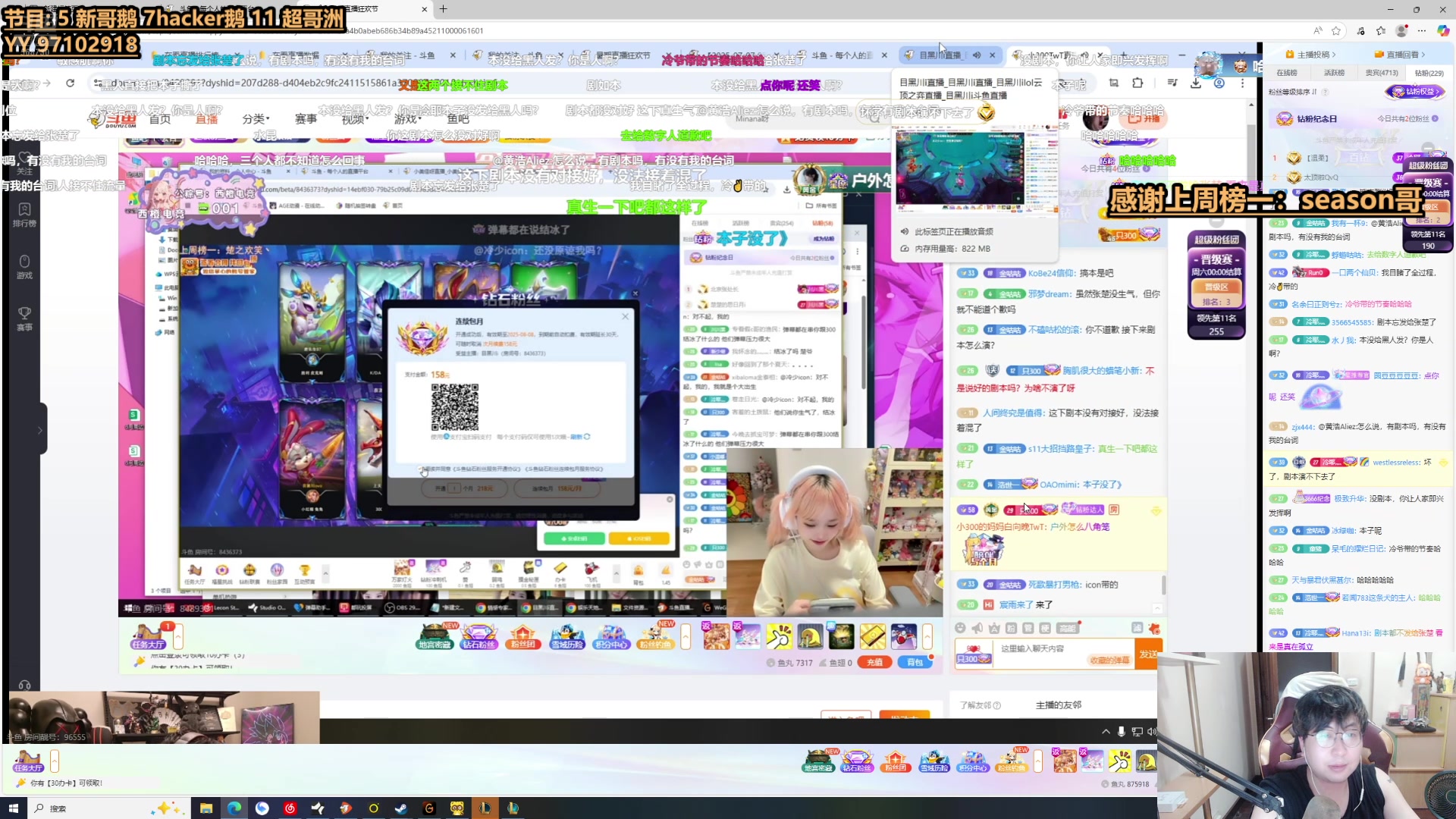
Task: Click the chat block-filter icon next to red icon
Action: [x=1137, y=628]
